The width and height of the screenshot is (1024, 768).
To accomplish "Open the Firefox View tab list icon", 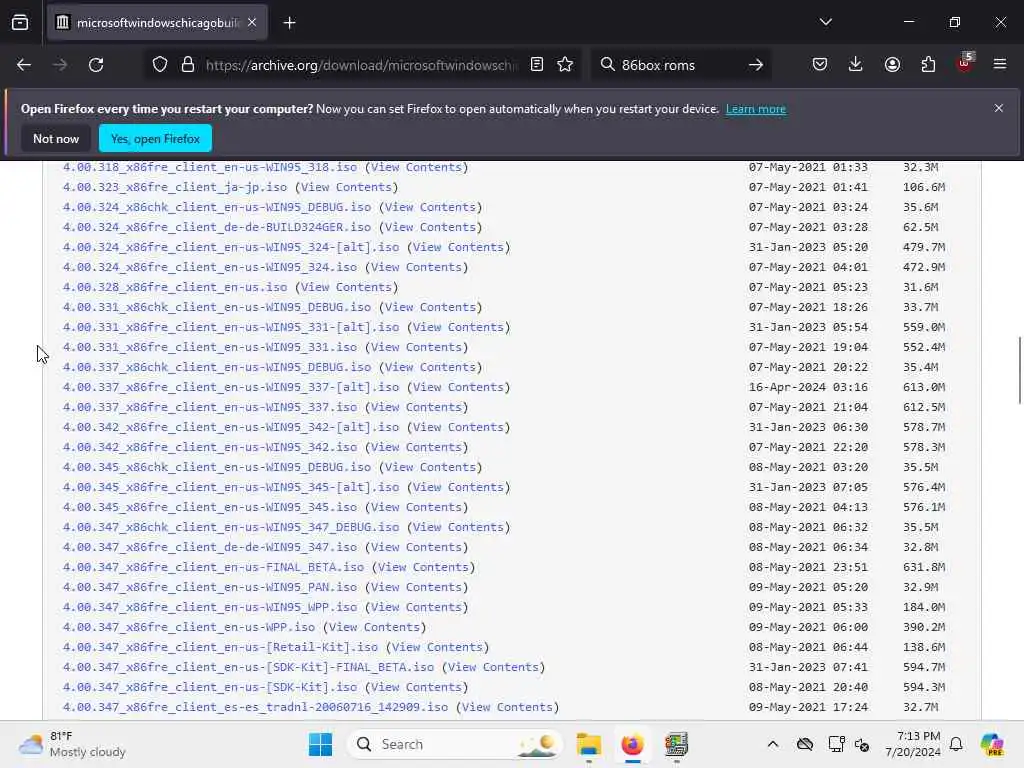I will coord(20,23).
